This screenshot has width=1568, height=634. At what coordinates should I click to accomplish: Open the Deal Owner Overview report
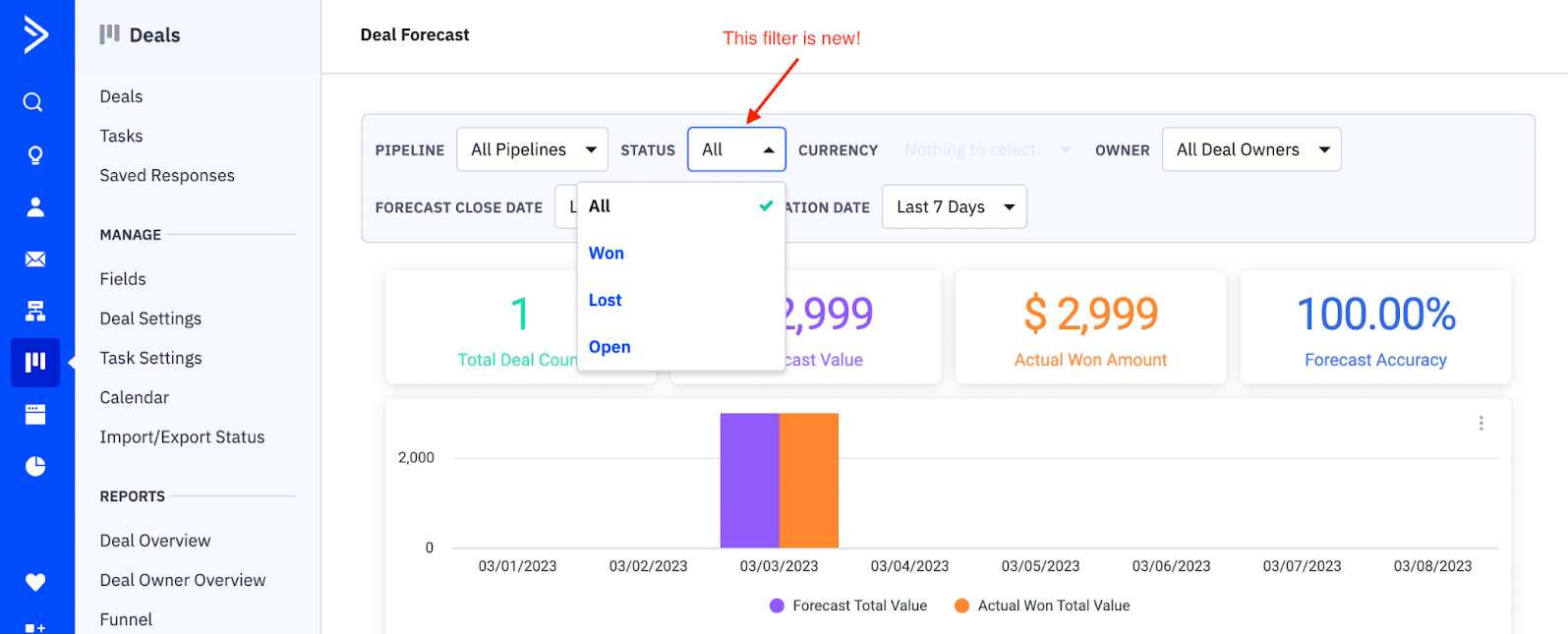point(182,580)
